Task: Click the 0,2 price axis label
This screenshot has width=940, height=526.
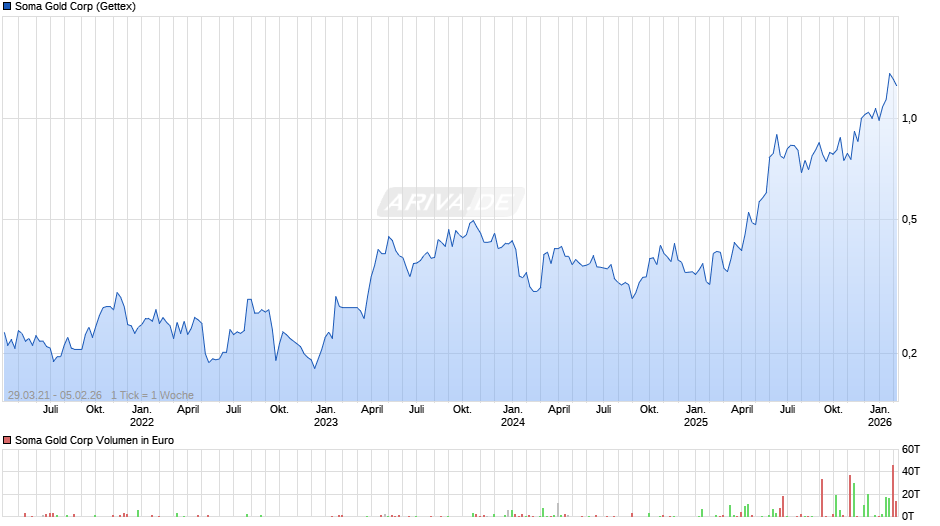Action: coord(909,353)
